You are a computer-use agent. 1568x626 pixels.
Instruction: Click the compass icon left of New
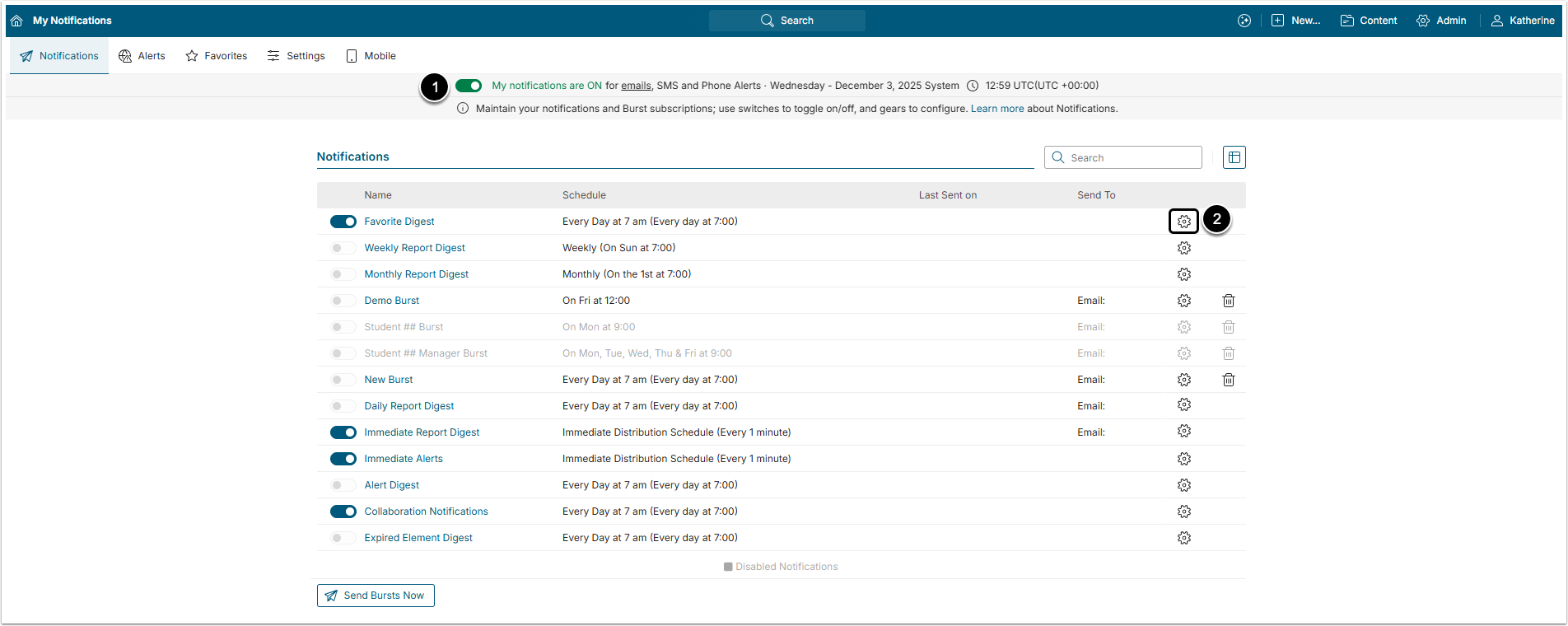pyautogui.click(x=1244, y=21)
